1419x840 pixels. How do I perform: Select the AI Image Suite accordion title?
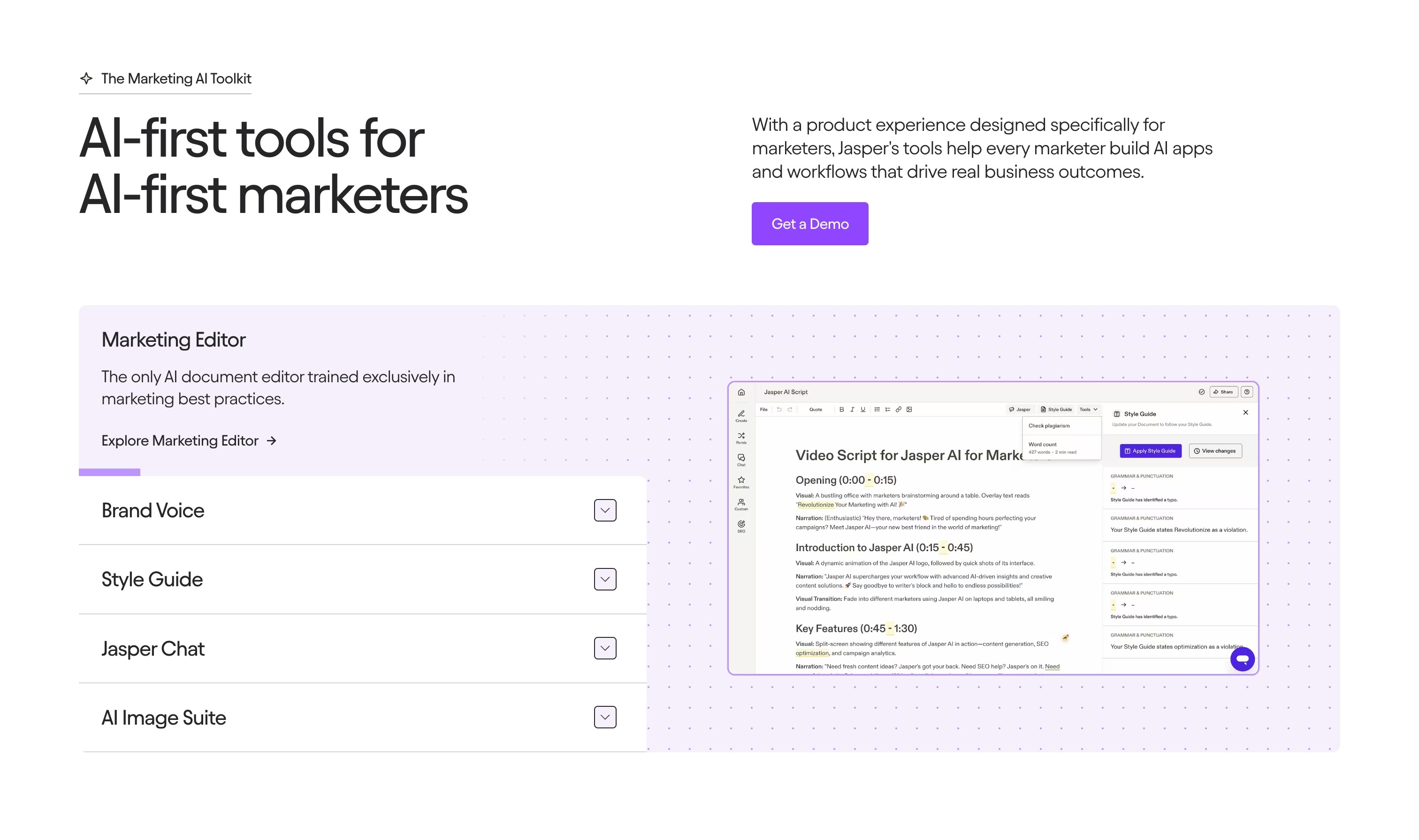click(164, 718)
